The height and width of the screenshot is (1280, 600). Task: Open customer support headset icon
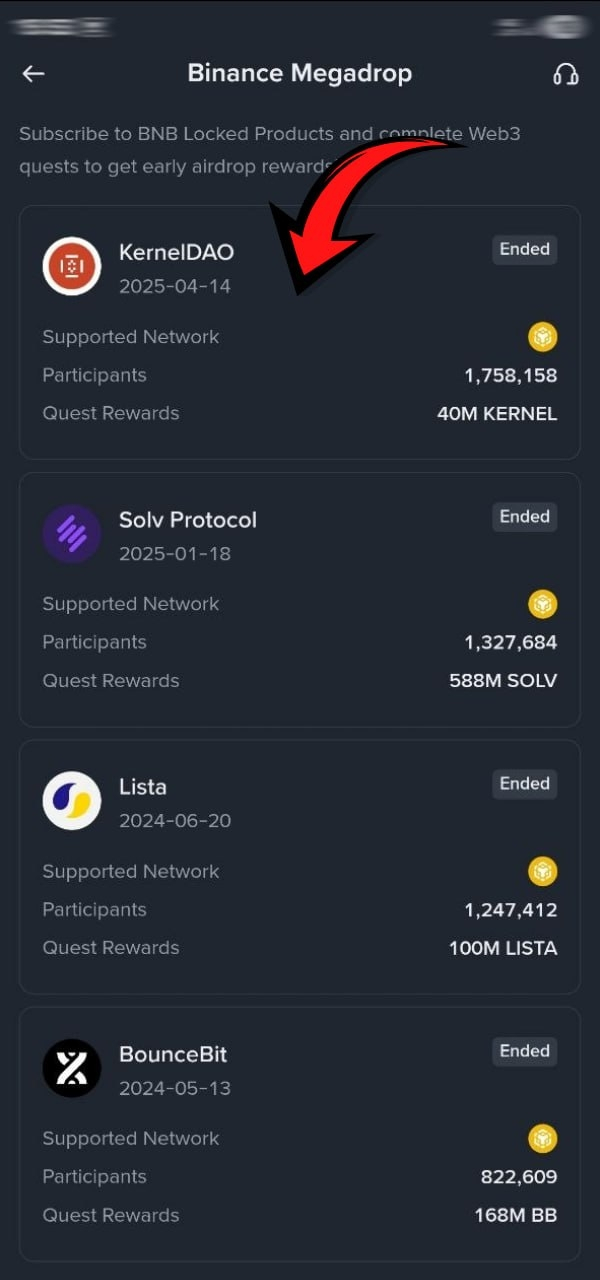tap(566, 74)
